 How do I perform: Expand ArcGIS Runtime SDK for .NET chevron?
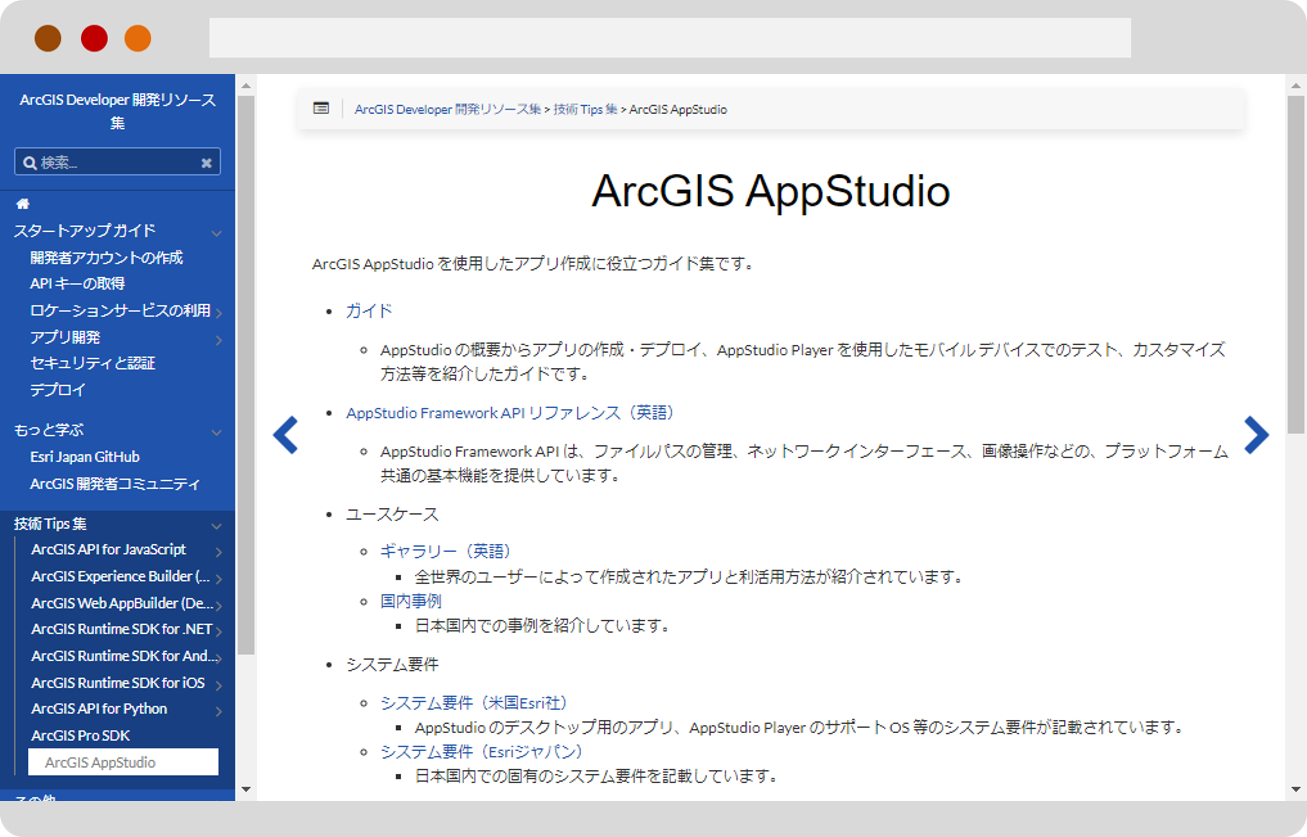tap(218, 631)
